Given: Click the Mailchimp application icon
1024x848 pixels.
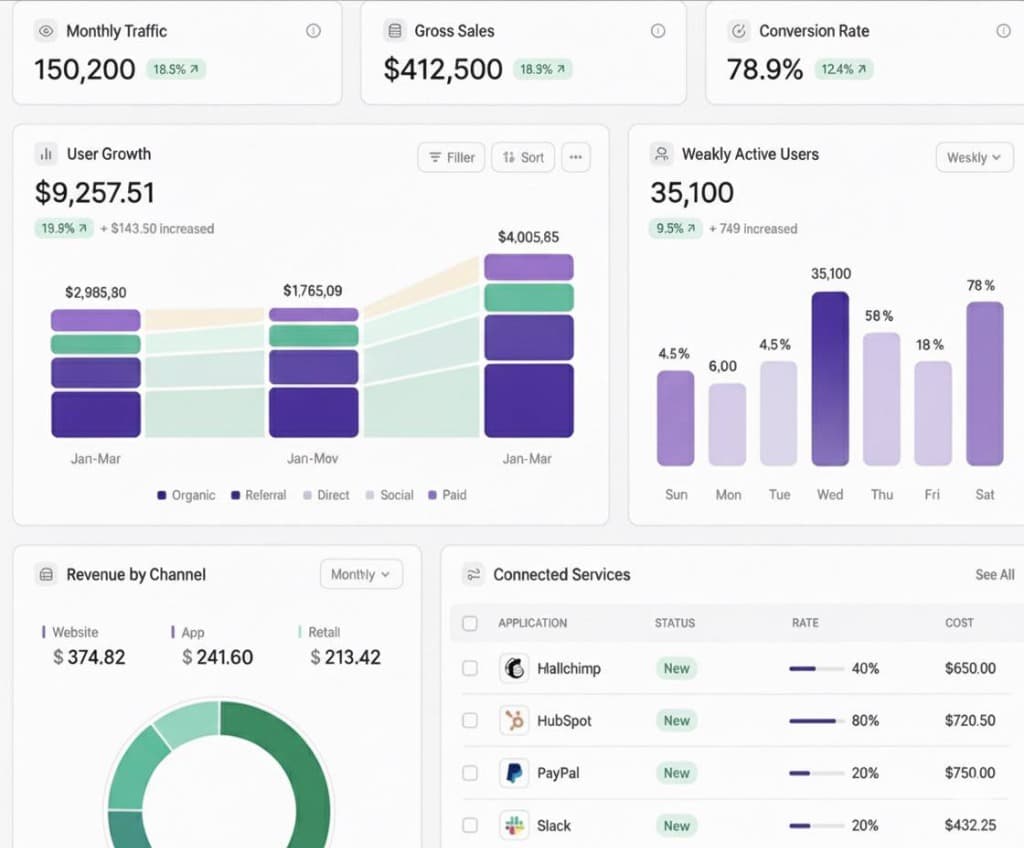Looking at the screenshot, I should pyautogui.click(x=514, y=668).
